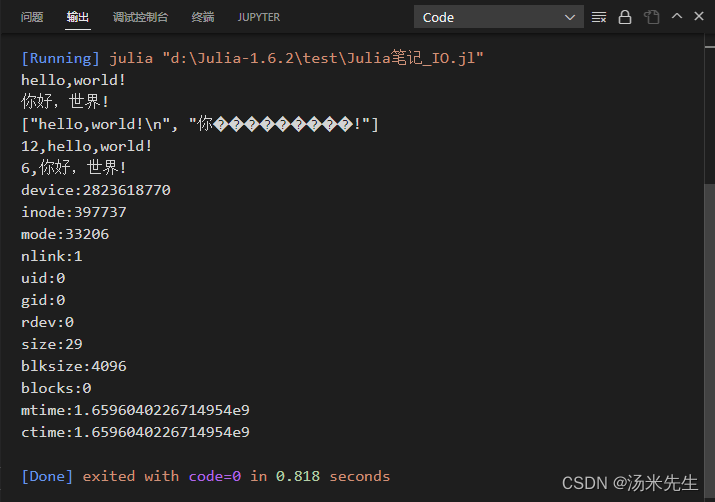Click the device:2823618770 line
The image size is (715, 502).
(x=96, y=190)
